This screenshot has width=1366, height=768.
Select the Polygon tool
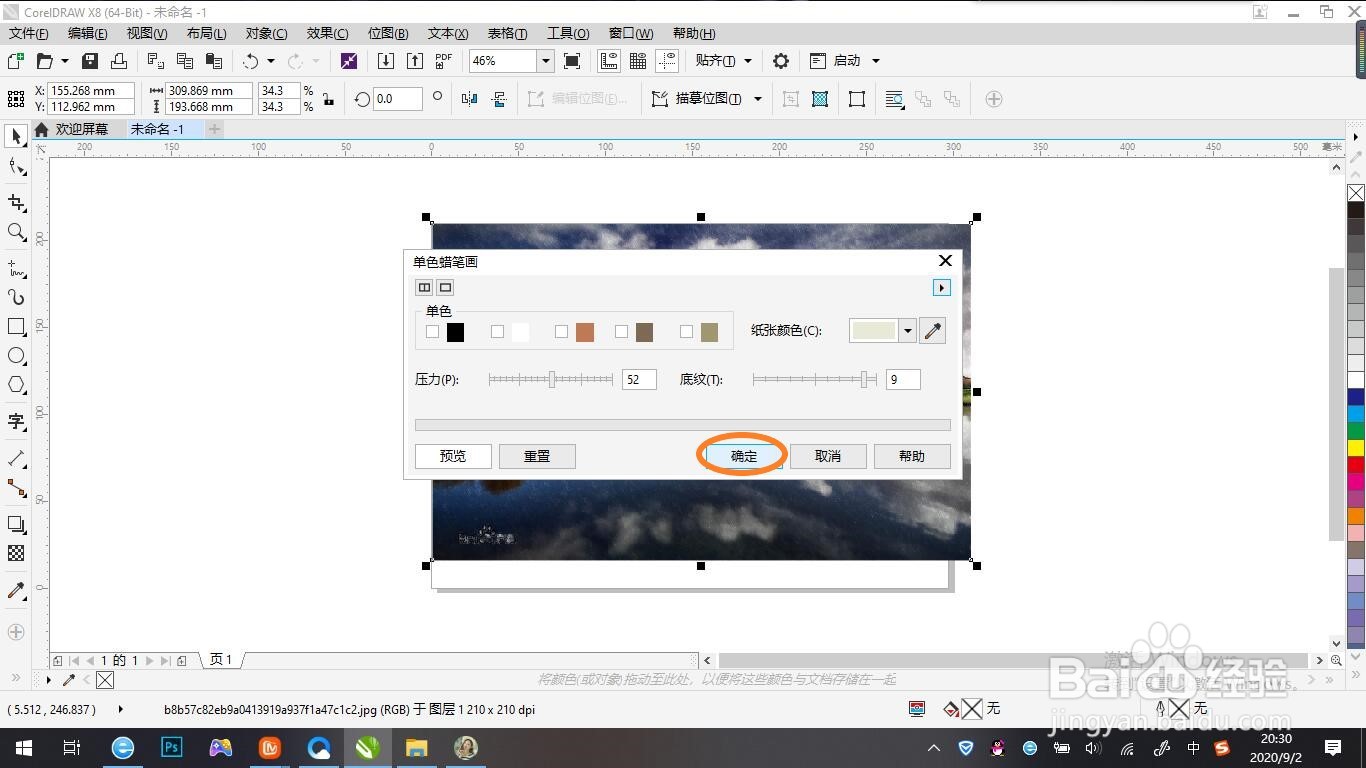tap(16, 385)
